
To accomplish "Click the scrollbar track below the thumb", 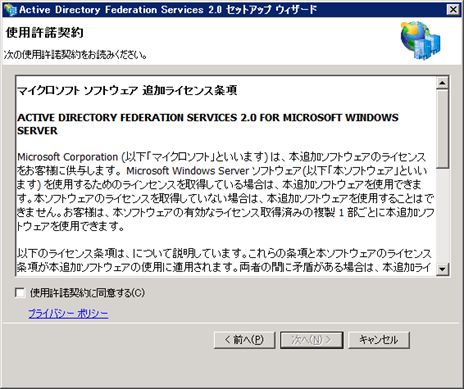I will [x=442, y=216].
